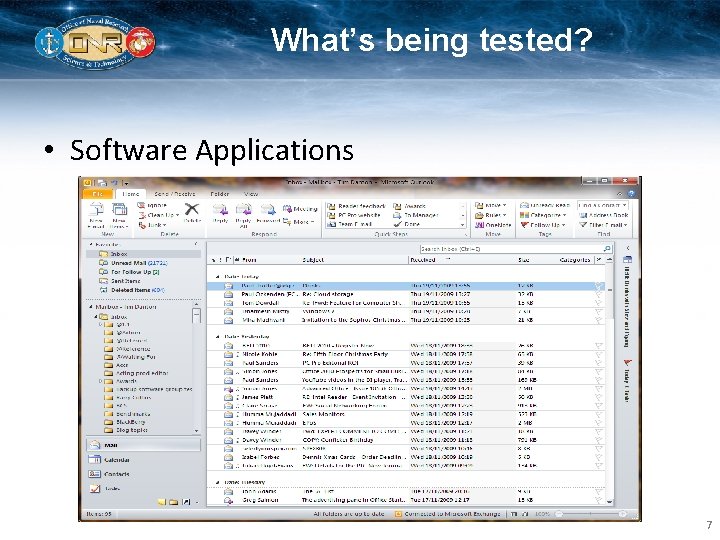Click the Send/Receive icon in the Quick Access Toolbar
This screenshot has height=540, width=720.
pos(102,183)
